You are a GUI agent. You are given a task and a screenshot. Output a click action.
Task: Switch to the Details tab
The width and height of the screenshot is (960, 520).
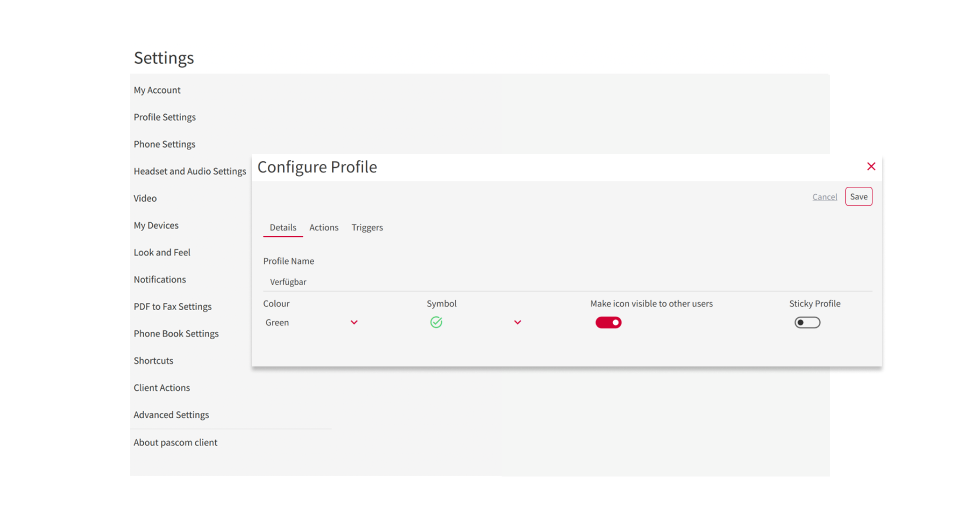pos(283,227)
